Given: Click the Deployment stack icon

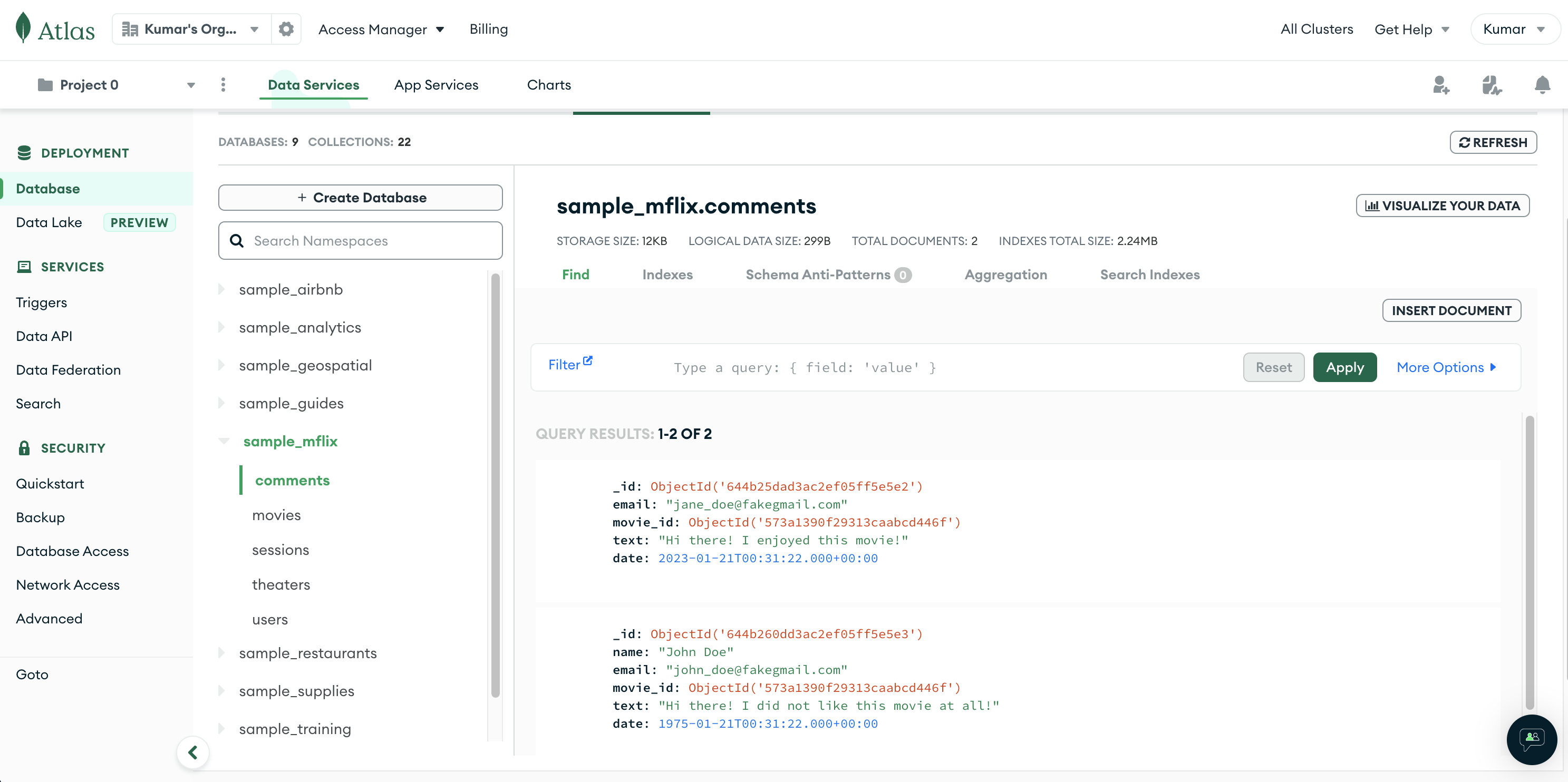Looking at the screenshot, I should click(x=24, y=153).
